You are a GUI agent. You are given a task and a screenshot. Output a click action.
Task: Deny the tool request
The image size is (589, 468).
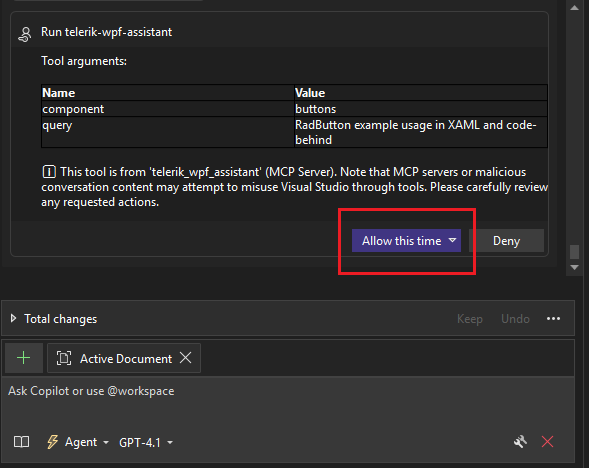[x=506, y=241]
